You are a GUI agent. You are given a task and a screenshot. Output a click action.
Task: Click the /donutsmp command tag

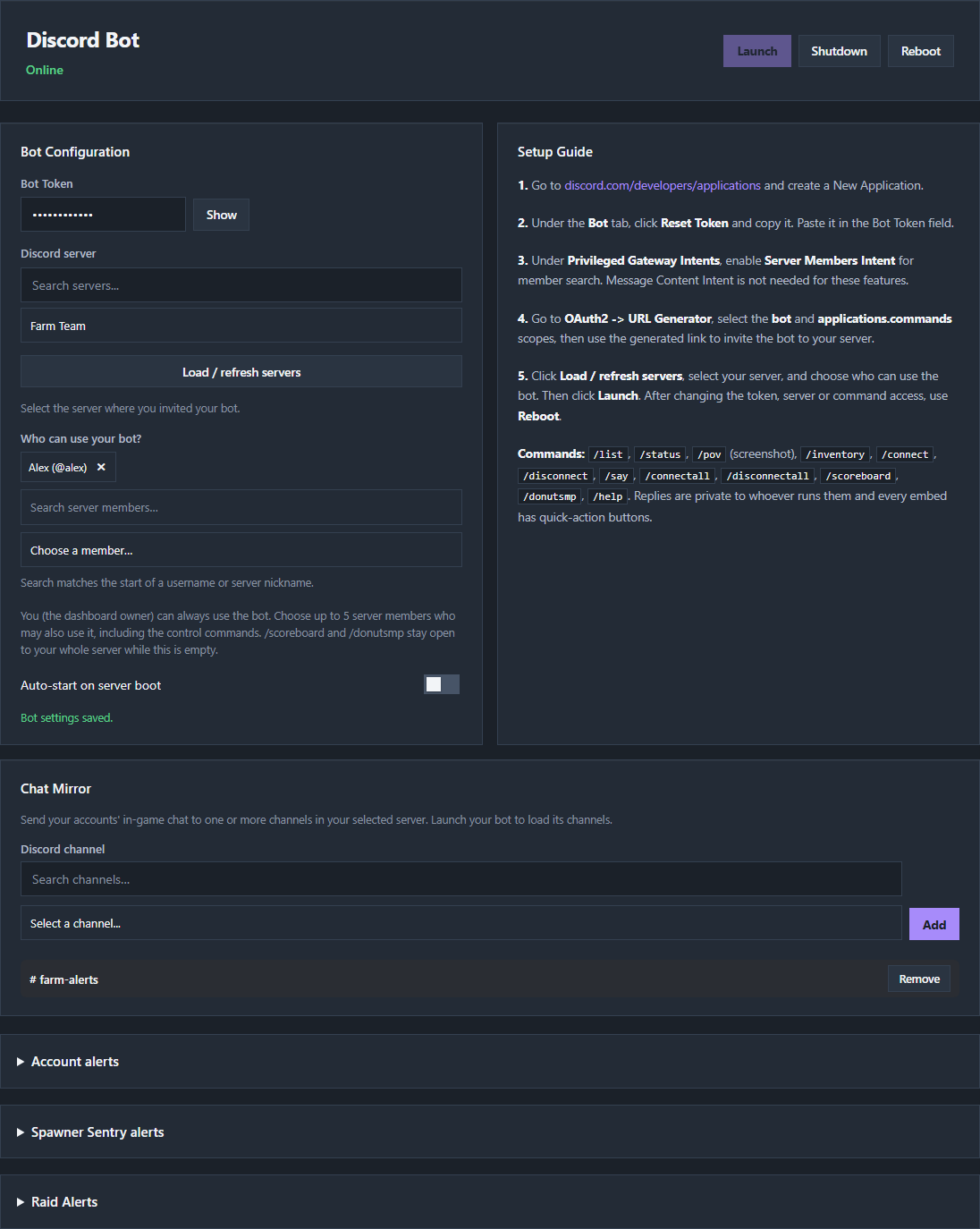click(x=550, y=496)
